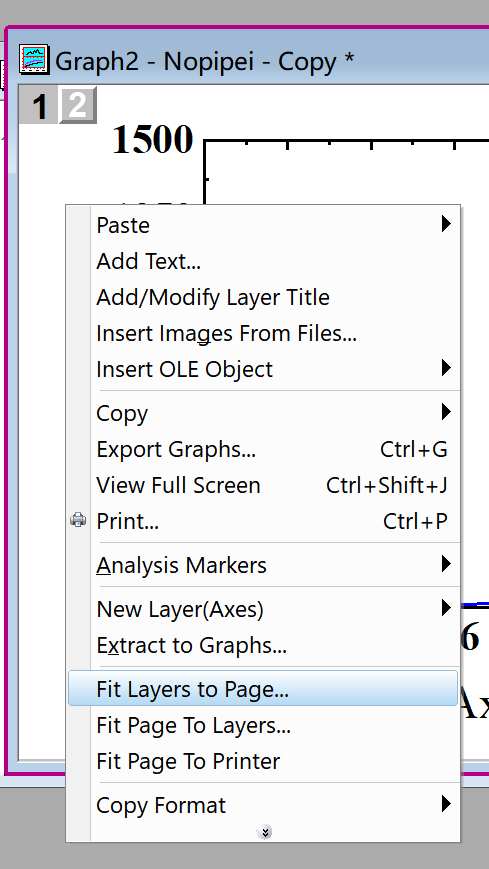Open the Copy submenu

click(264, 413)
